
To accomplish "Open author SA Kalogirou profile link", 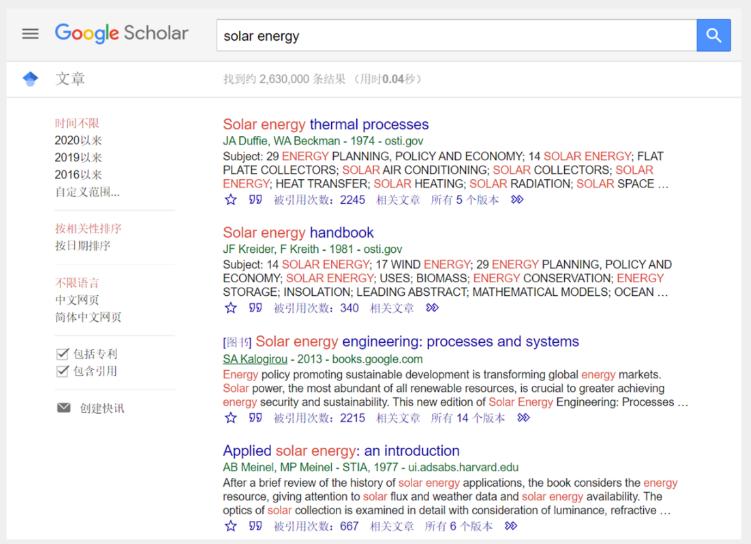I will pyautogui.click(x=255, y=359).
